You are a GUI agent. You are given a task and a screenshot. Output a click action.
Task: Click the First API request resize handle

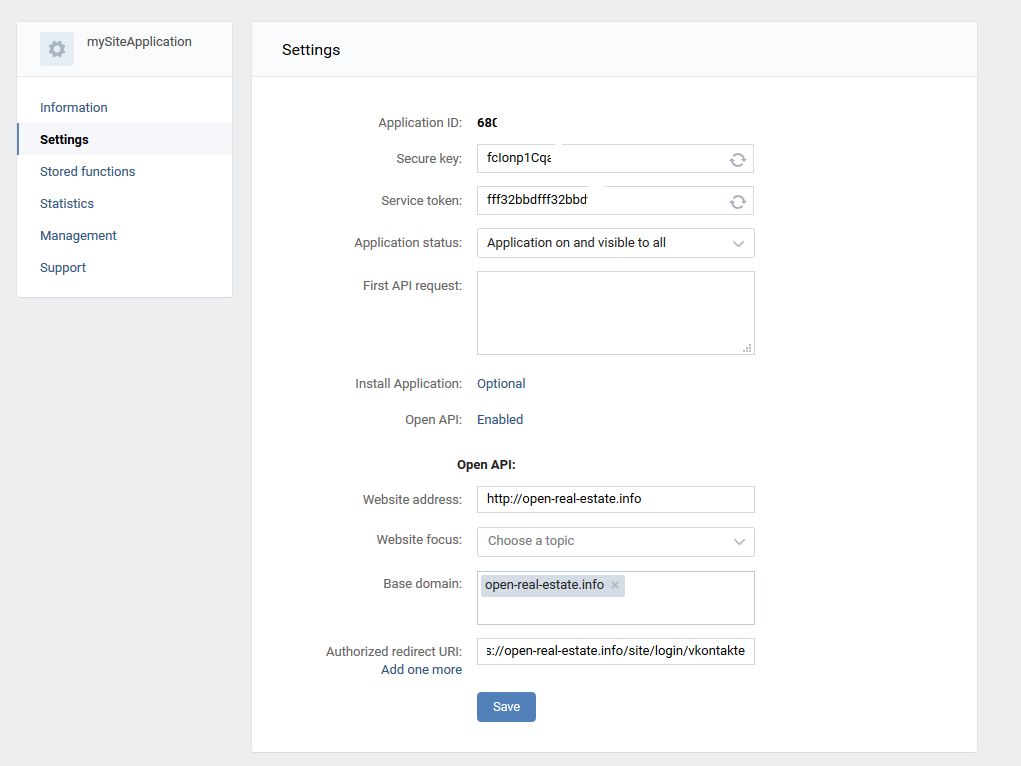[747, 348]
